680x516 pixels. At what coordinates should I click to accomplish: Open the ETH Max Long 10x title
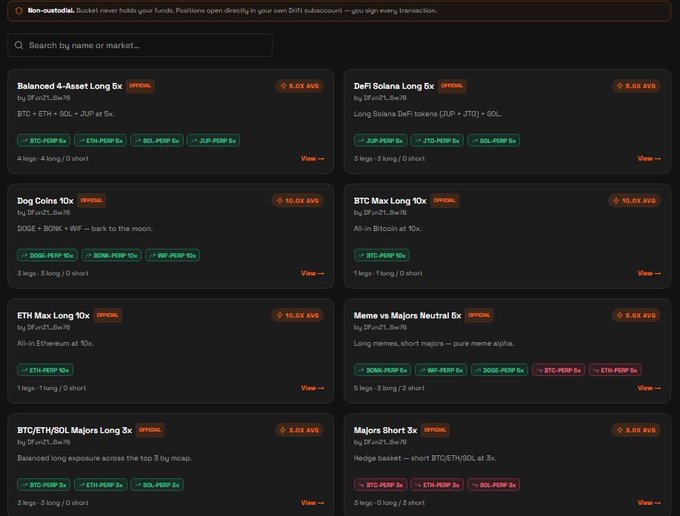pyautogui.click(x=53, y=316)
